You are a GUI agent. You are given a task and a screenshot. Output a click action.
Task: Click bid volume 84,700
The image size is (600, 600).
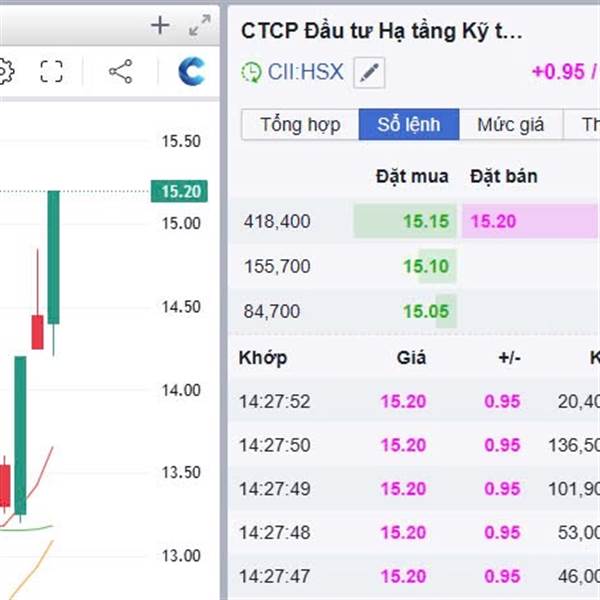pyautogui.click(x=272, y=311)
